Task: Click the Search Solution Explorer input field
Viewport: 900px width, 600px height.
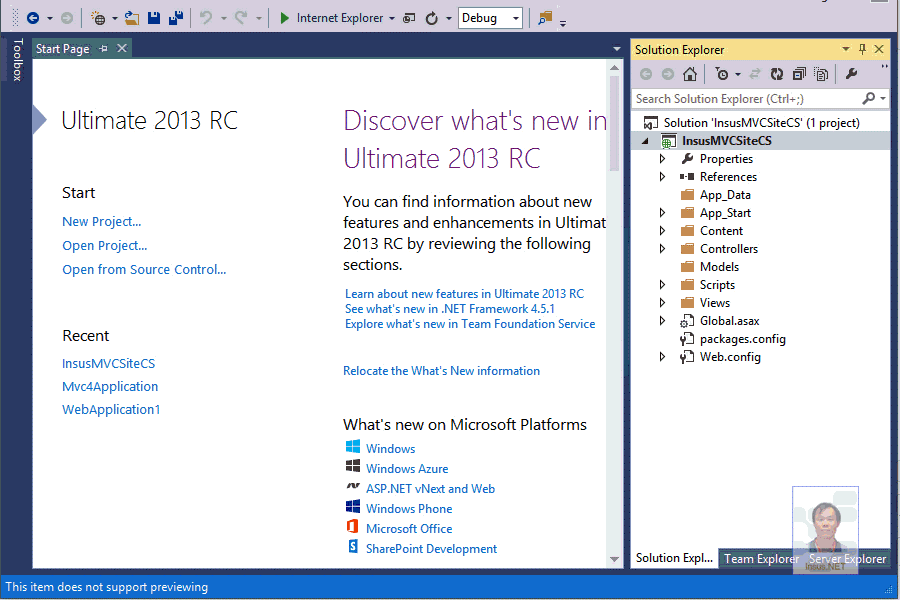Action: pos(746,99)
